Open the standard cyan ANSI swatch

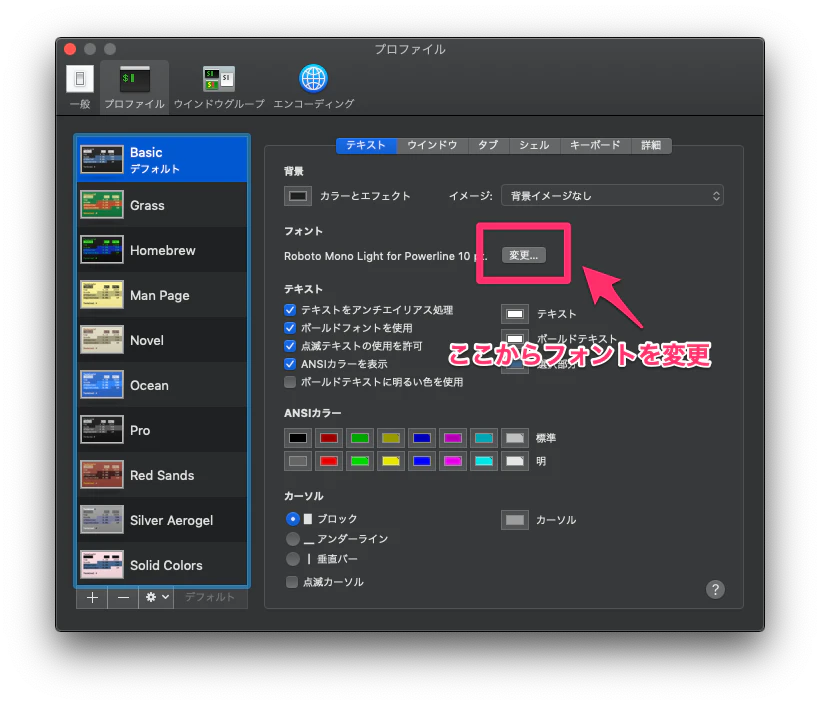coord(484,438)
